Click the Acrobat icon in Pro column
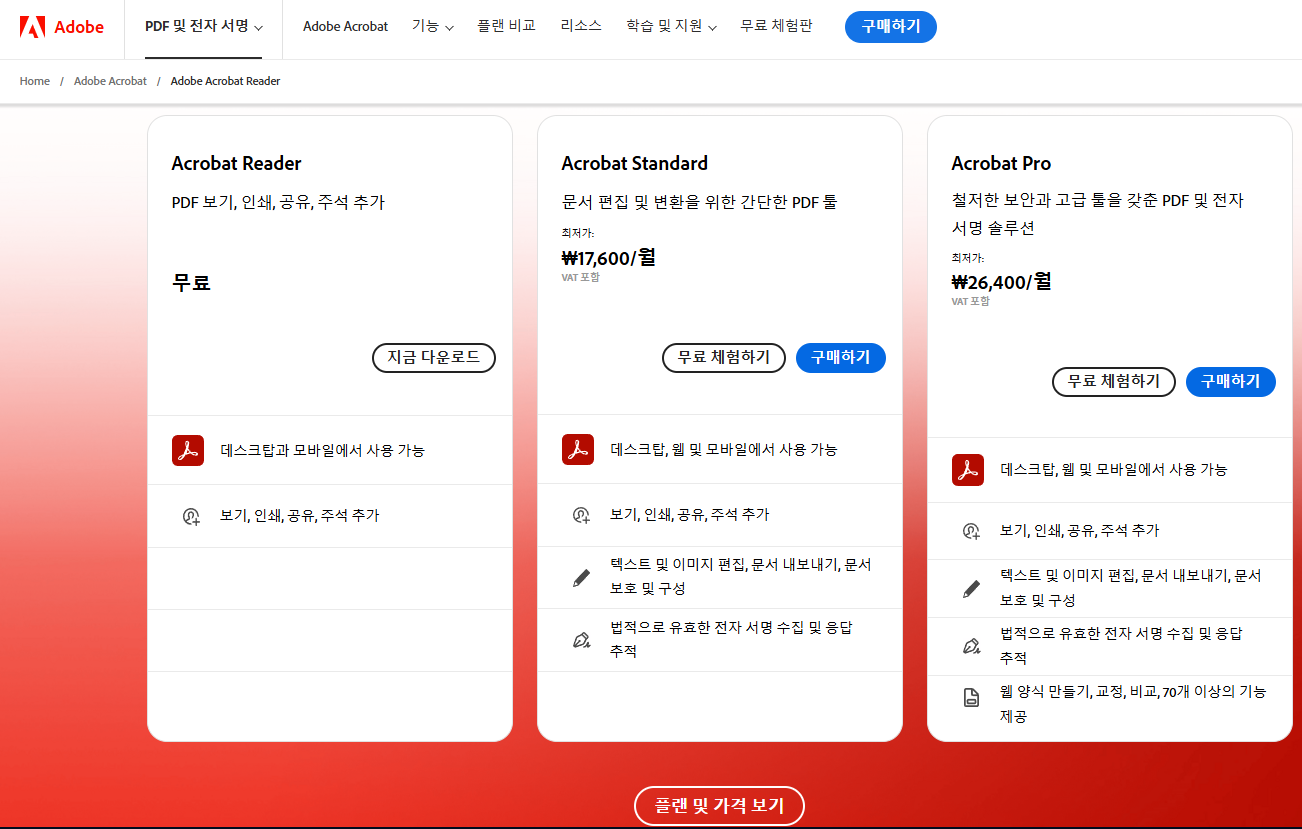Screen dimensions: 1302x829 click(x=967, y=470)
